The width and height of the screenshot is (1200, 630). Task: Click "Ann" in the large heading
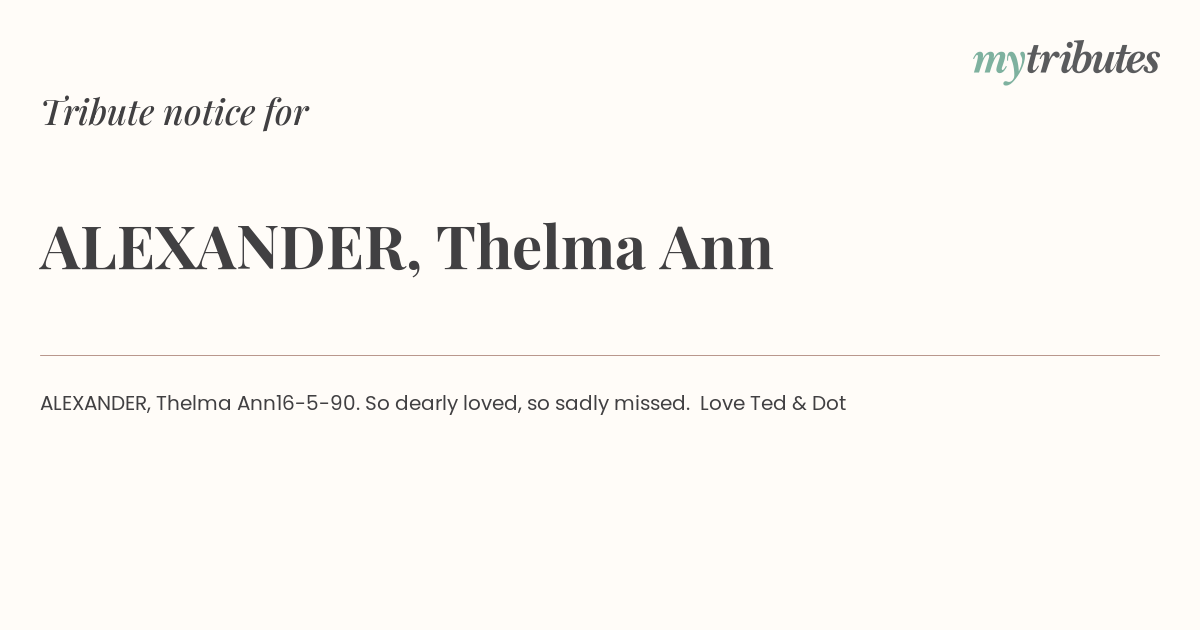(x=716, y=248)
